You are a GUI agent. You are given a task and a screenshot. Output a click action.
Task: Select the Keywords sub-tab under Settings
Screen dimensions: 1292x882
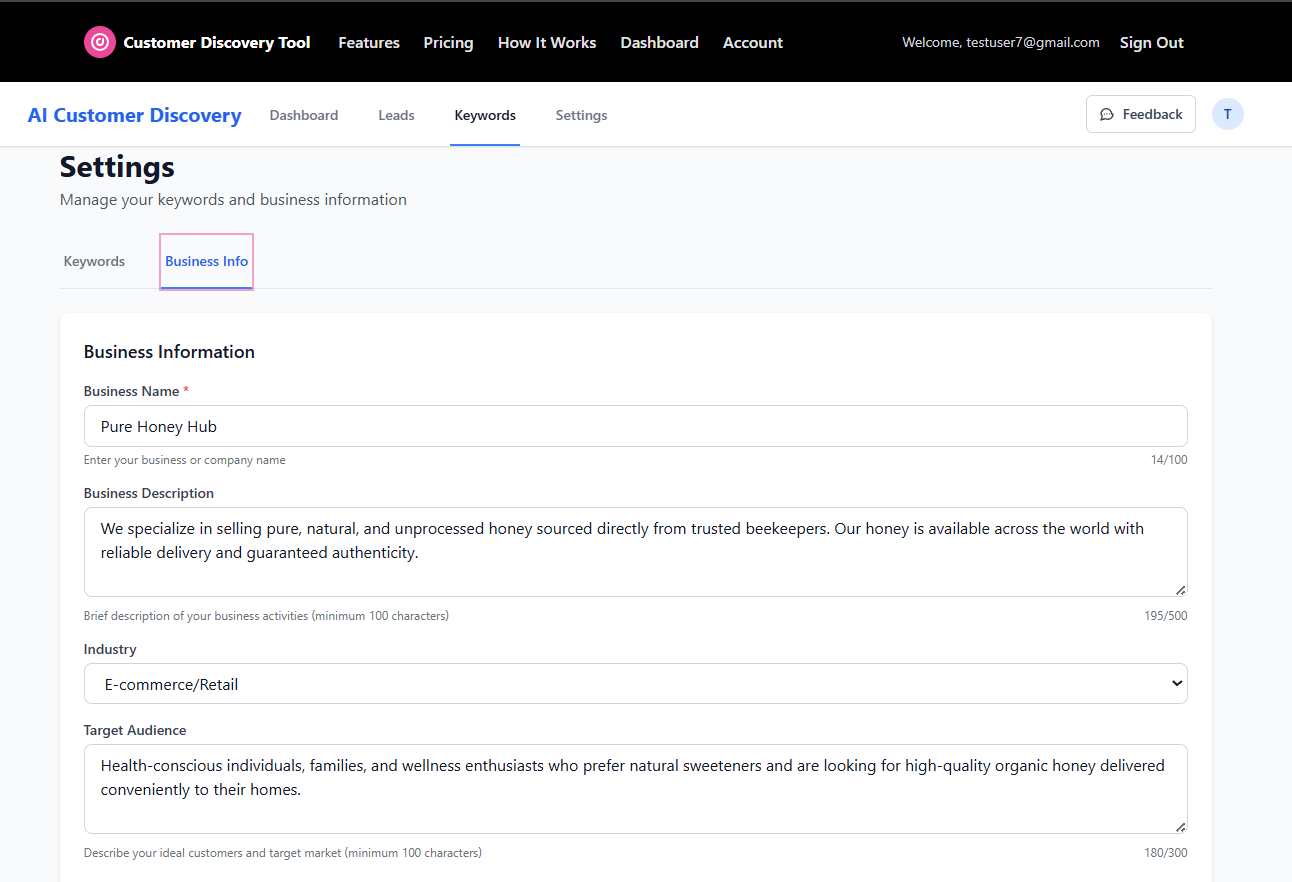94,261
